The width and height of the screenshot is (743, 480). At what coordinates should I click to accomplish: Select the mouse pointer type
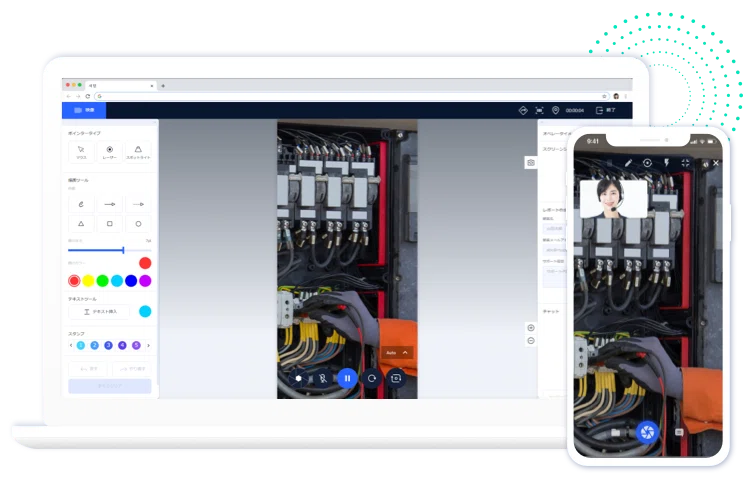click(81, 151)
